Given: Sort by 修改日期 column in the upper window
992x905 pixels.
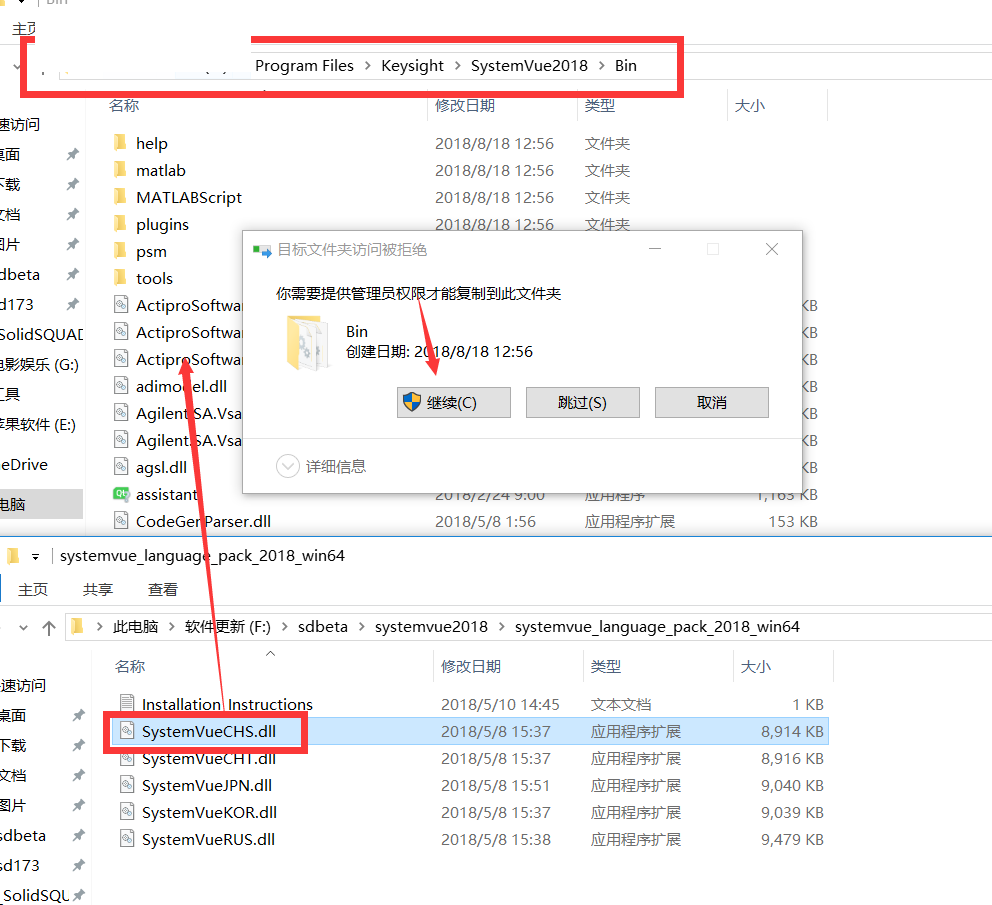Looking at the screenshot, I should click(x=465, y=106).
